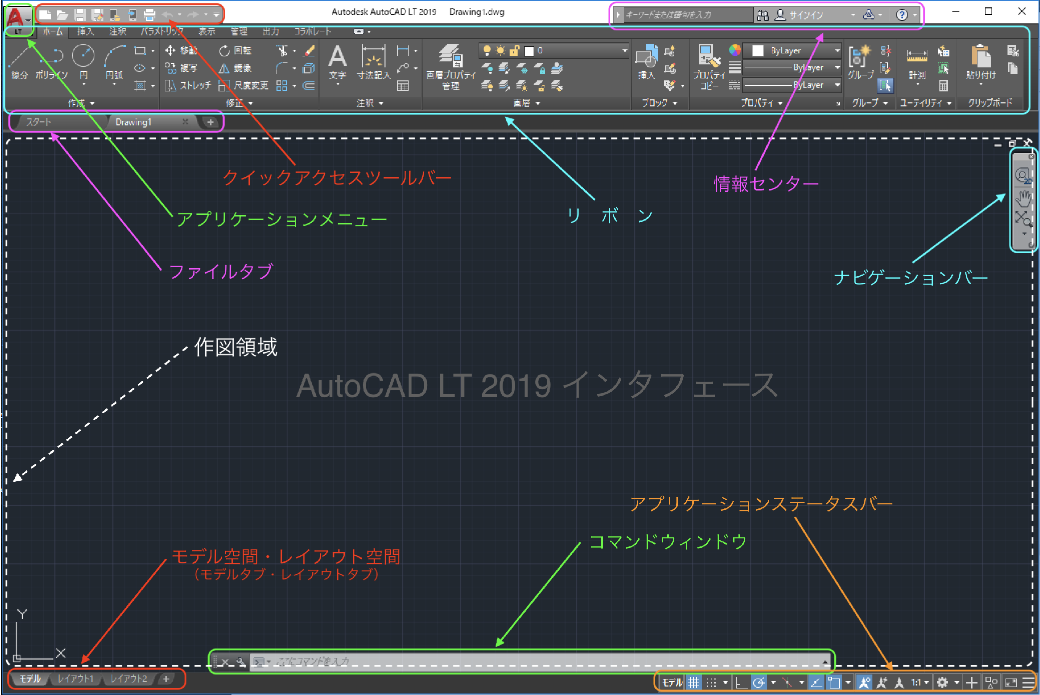The height and width of the screenshot is (695, 1040).
Task: Click the Pan hand icon in navigation bar
Action: pyautogui.click(x=1023, y=197)
